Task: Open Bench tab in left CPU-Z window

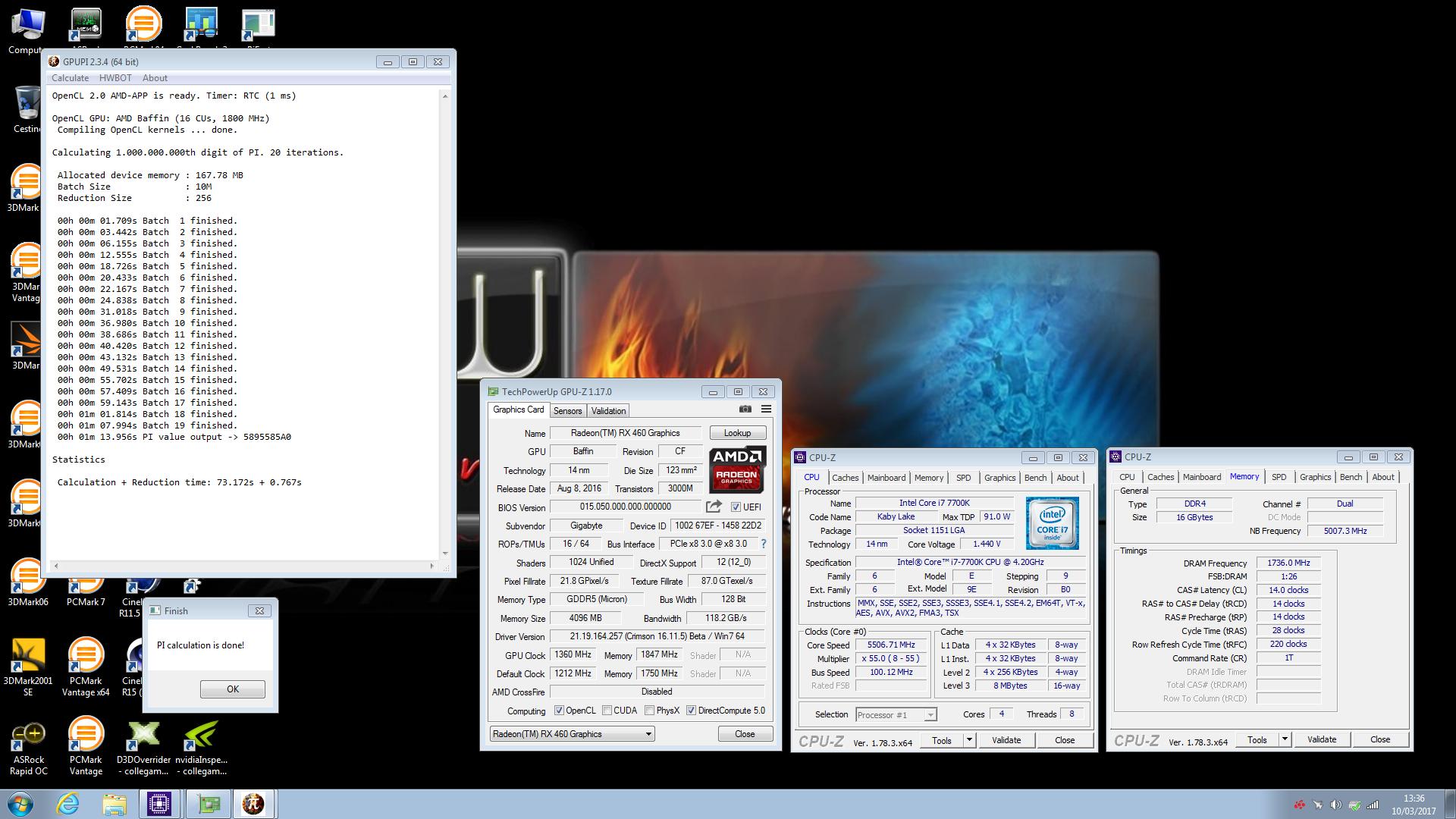Action: (x=1035, y=478)
